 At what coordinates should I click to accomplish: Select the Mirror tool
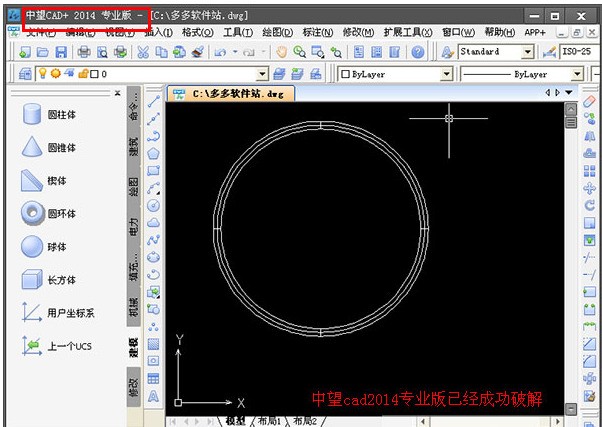click(x=589, y=136)
